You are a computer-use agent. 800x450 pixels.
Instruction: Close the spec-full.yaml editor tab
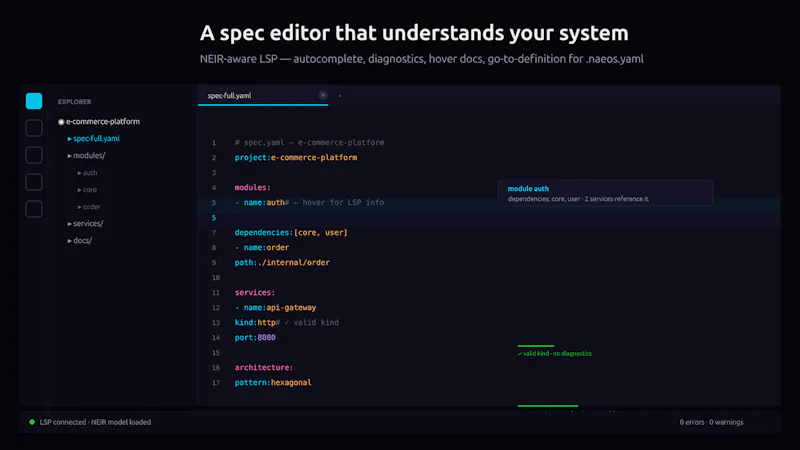click(323, 95)
